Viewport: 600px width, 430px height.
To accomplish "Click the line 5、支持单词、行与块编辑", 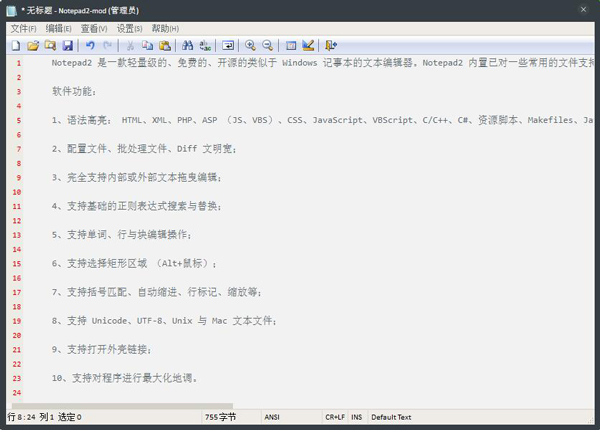I will tap(121, 235).
